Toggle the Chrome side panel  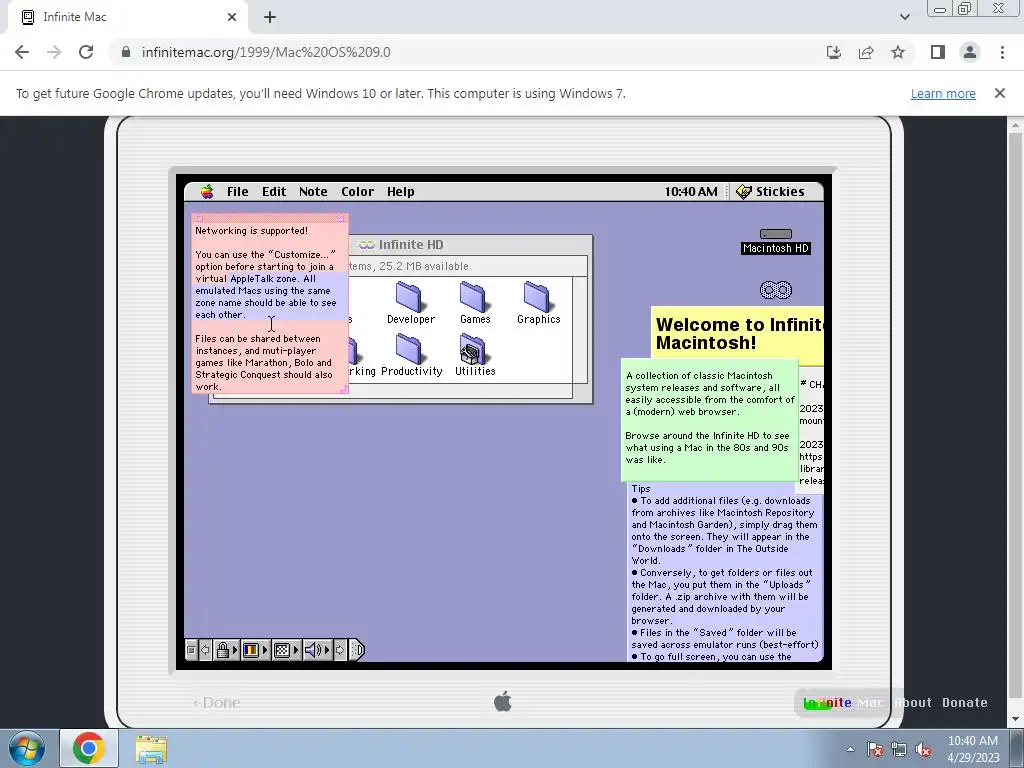[x=938, y=52]
